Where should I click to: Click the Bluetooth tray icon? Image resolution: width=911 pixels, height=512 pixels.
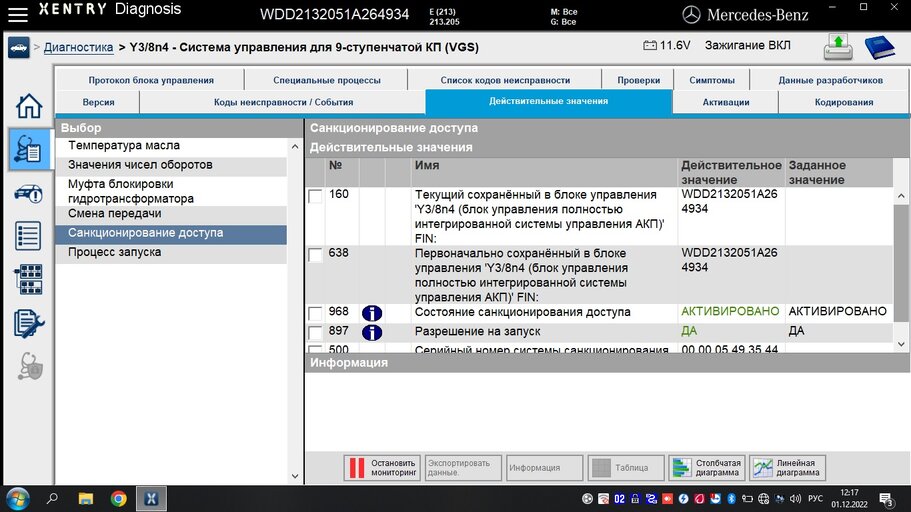tap(731, 499)
